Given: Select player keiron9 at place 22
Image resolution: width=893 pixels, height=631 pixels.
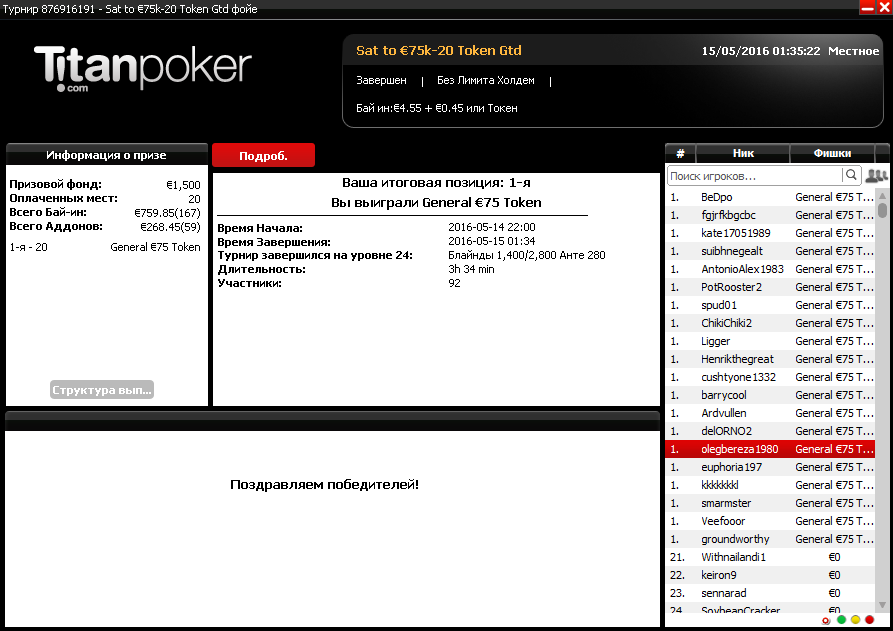Looking at the screenshot, I should 770,575.
